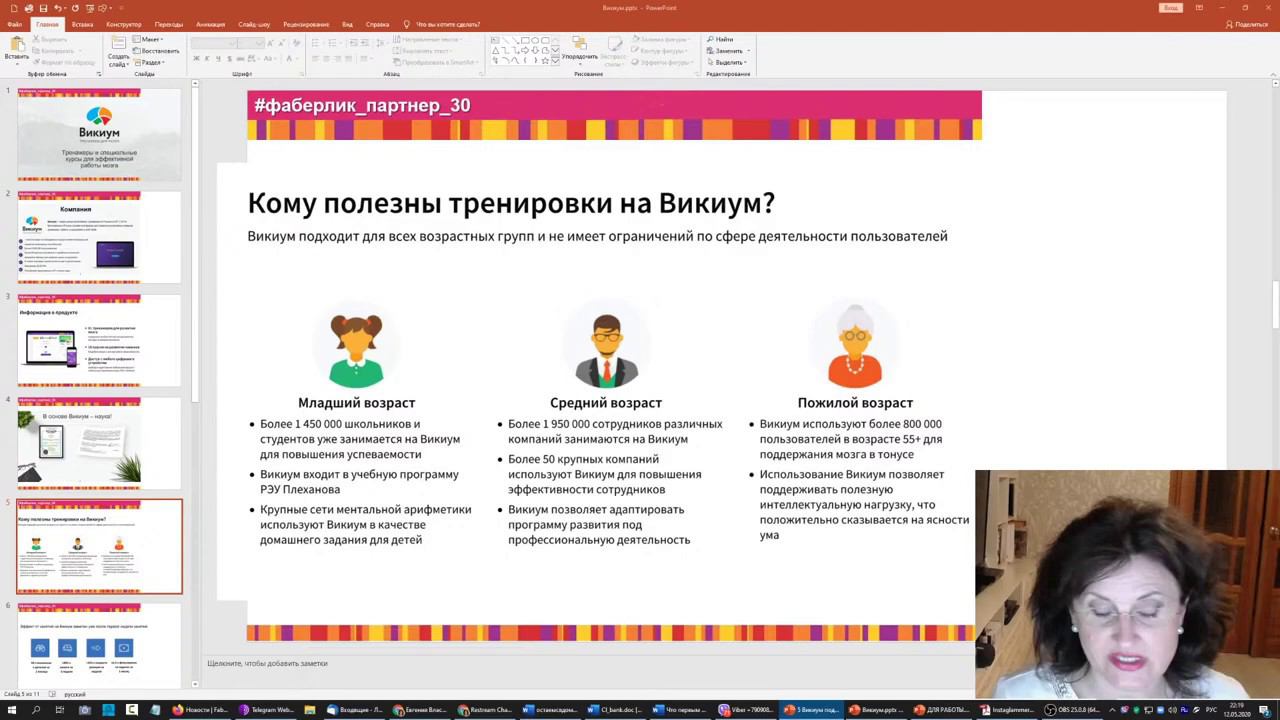Switch to the Insert (Вставка) tab
Screen dimensions: 1280x720
tap(82, 24)
